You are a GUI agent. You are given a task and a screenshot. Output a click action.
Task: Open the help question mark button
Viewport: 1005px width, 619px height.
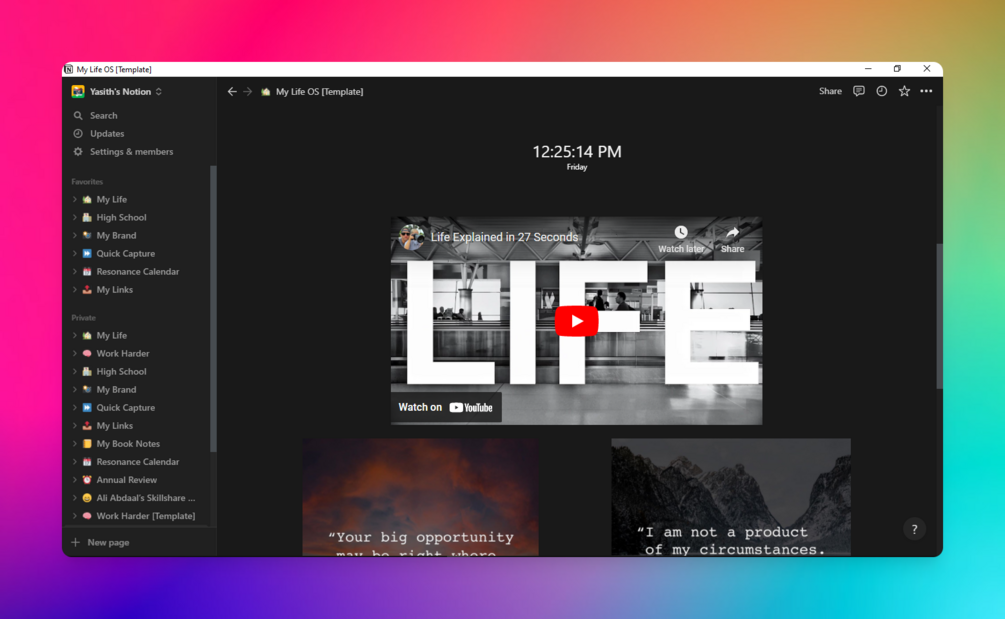[x=915, y=529]
